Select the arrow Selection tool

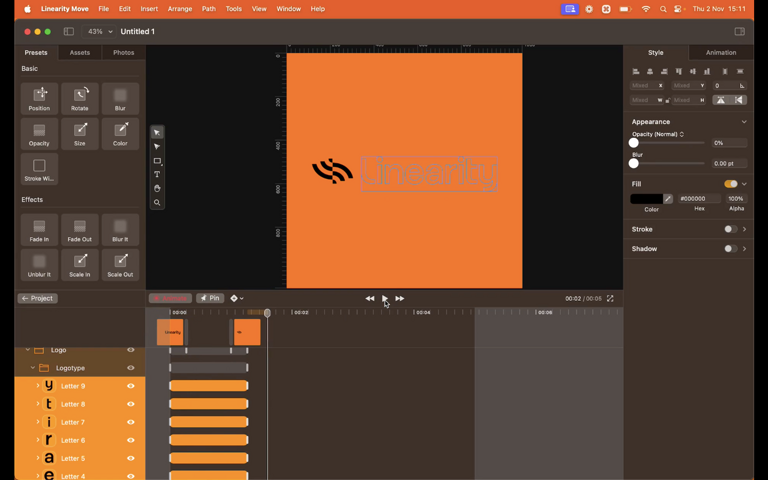click(157, 133)
